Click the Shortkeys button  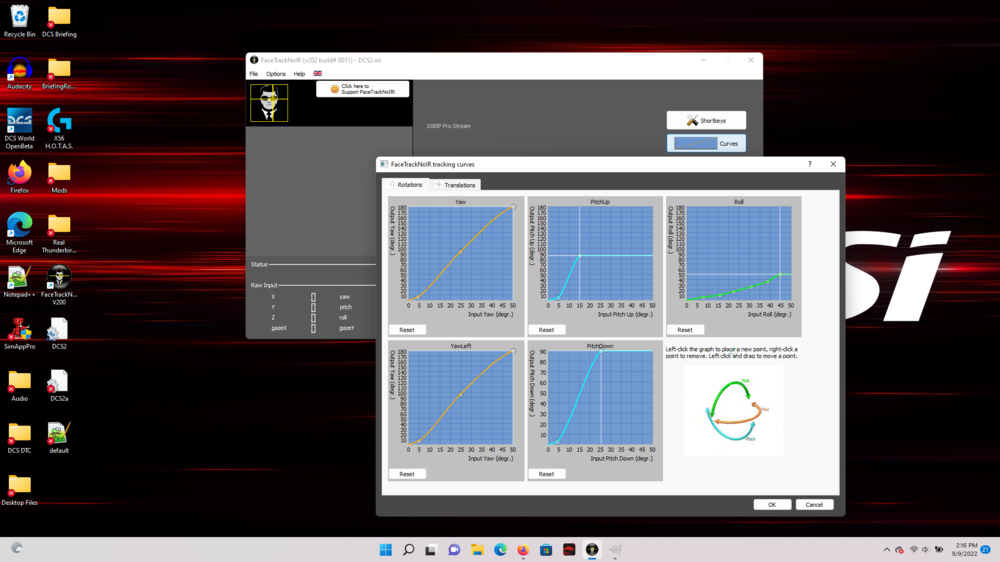706,121
